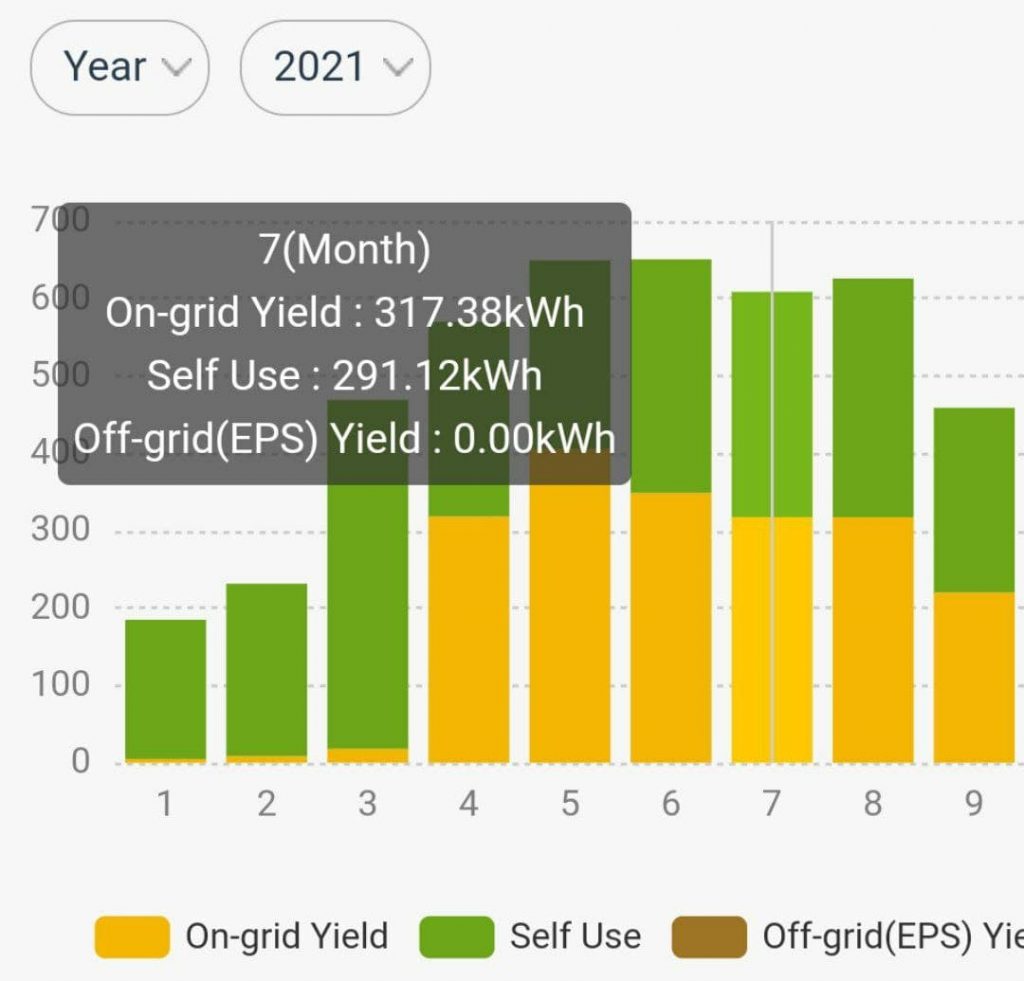Click x-axis label for month 5
The image size is (1024, 981).
coord(570,804)
